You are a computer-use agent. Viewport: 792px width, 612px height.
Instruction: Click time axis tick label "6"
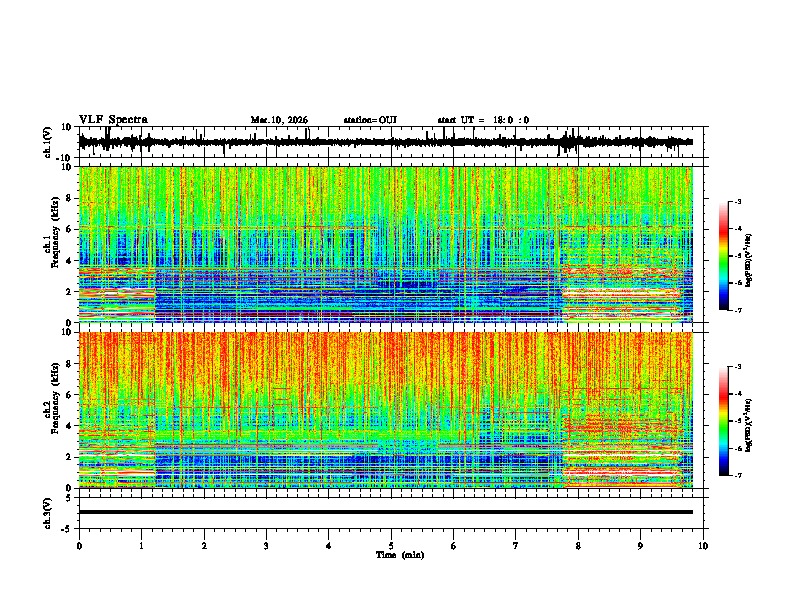point(453,546)
